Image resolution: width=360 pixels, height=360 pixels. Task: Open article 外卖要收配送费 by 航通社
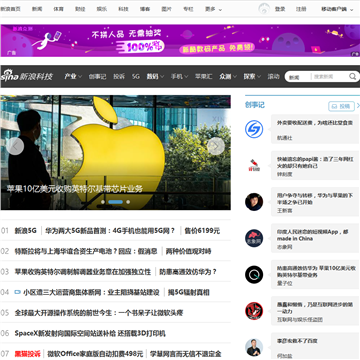[x=315, y=123]
